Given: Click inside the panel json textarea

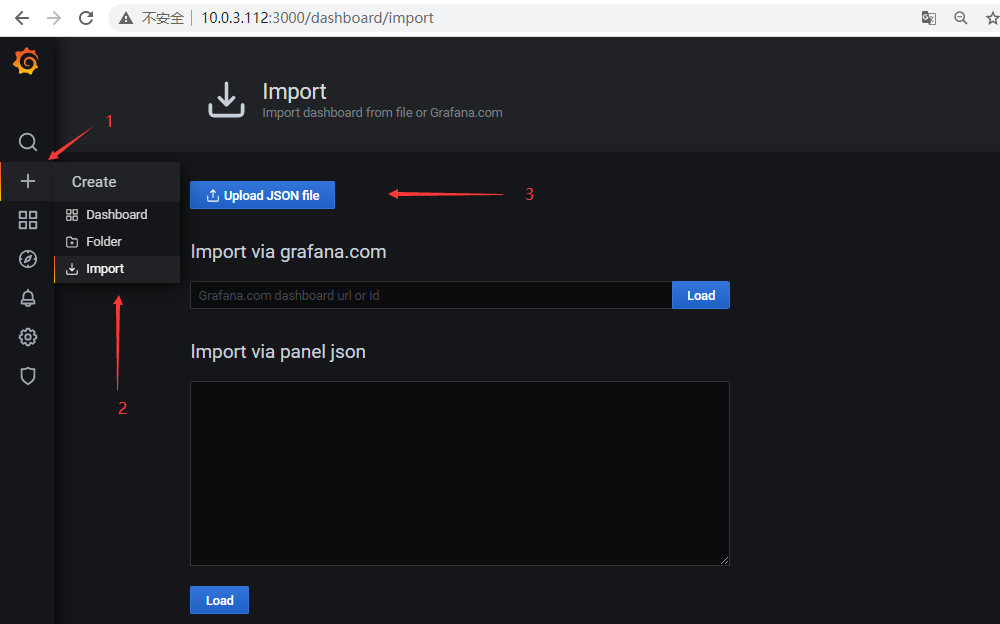Looking at the screenshot, I should pyautogui.click(x=459, y=472).
